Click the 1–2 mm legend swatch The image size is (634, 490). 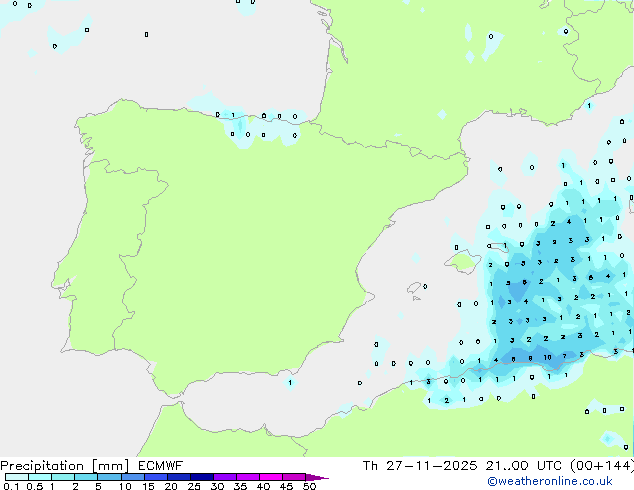pos(63,477)
